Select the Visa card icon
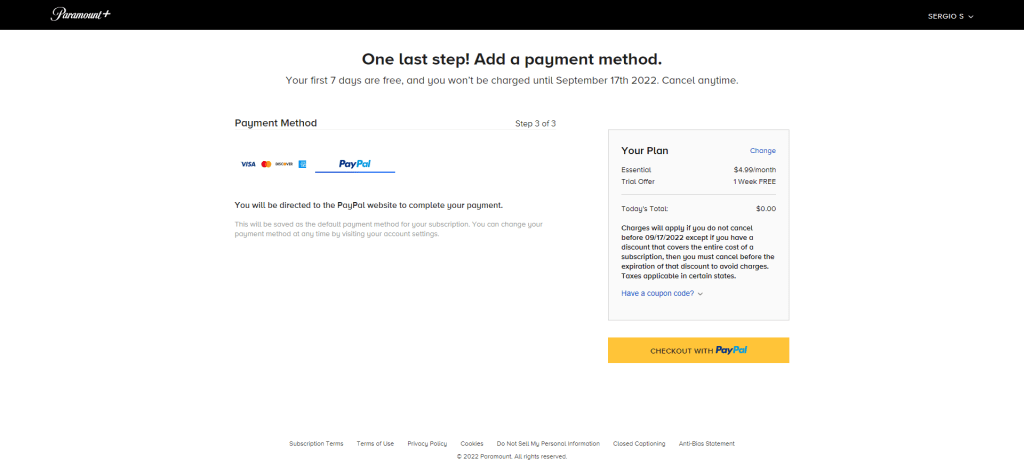Viewport: 1024px width, 475px height. 248,164
